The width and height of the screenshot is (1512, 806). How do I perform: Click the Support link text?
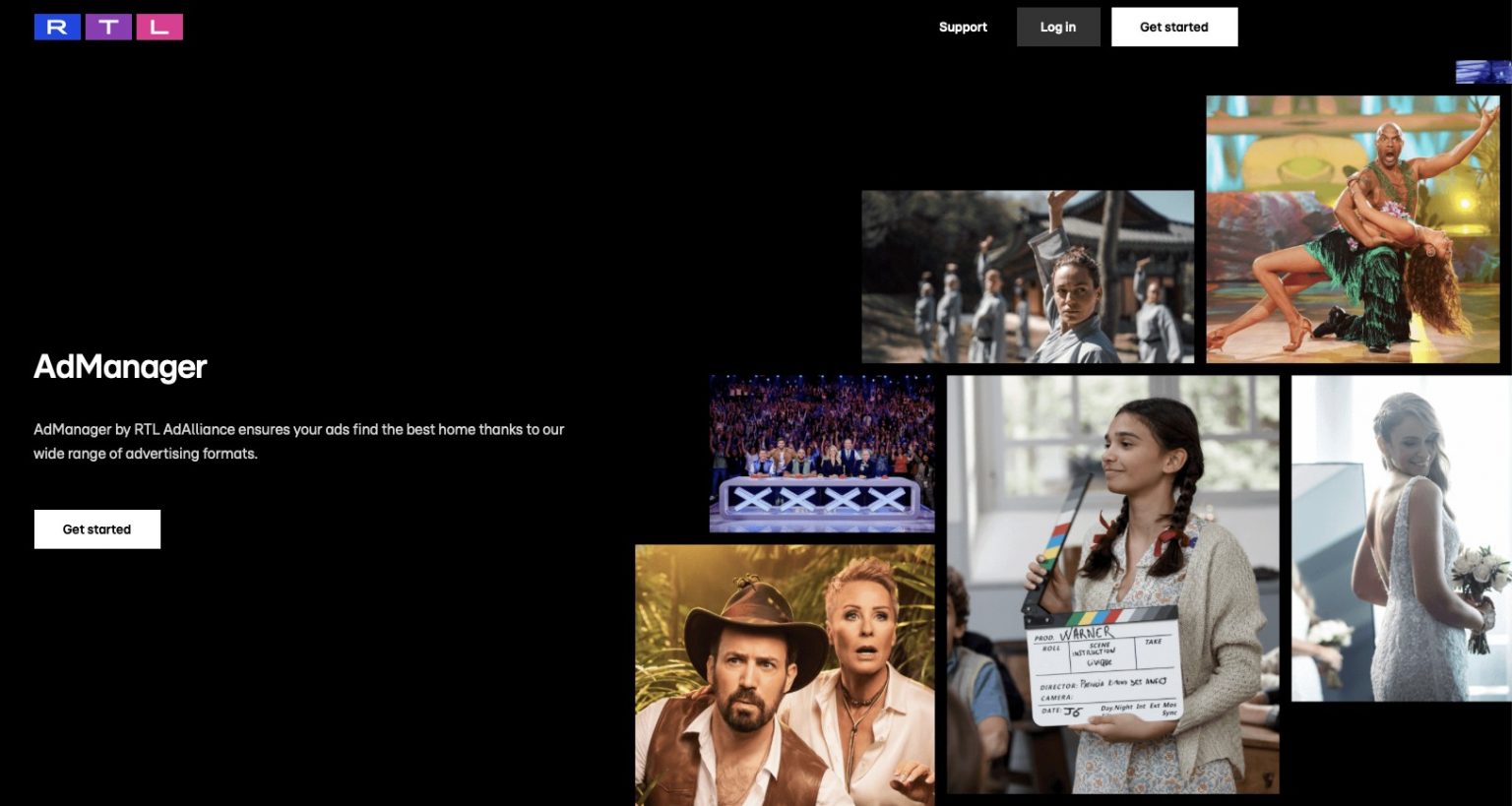tap(963, 27)
